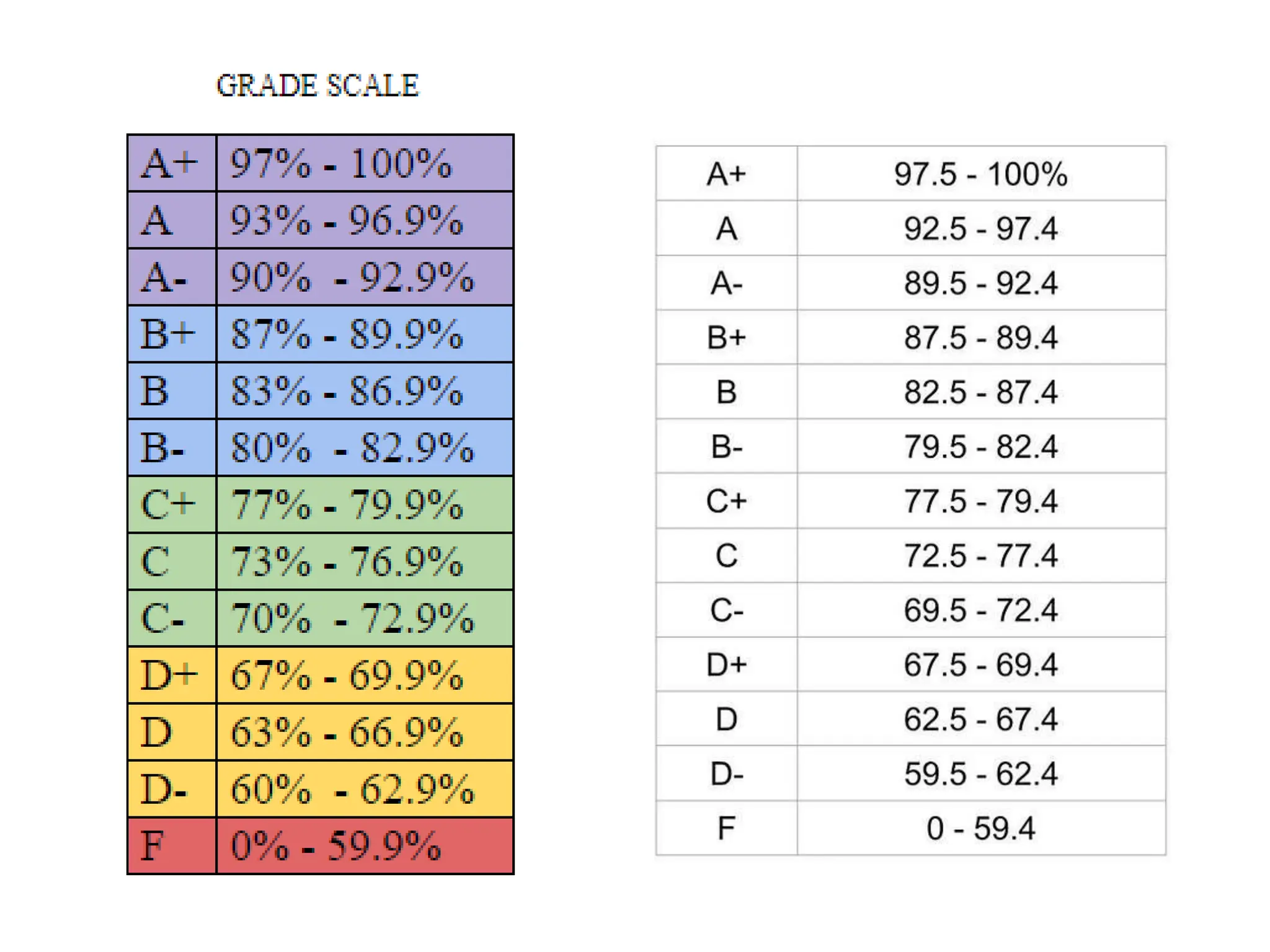Select the 0% - 59.9% cell
The image size is (1270, 952).
(365, 846)
